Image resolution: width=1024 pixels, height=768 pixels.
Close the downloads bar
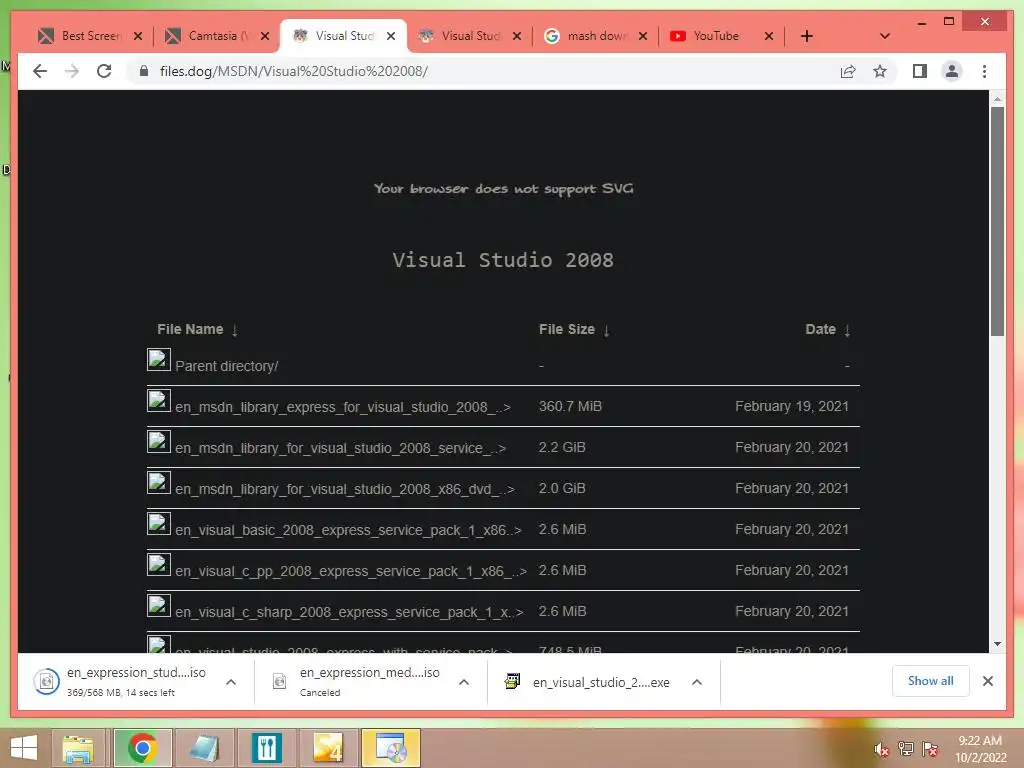[987, 681]
